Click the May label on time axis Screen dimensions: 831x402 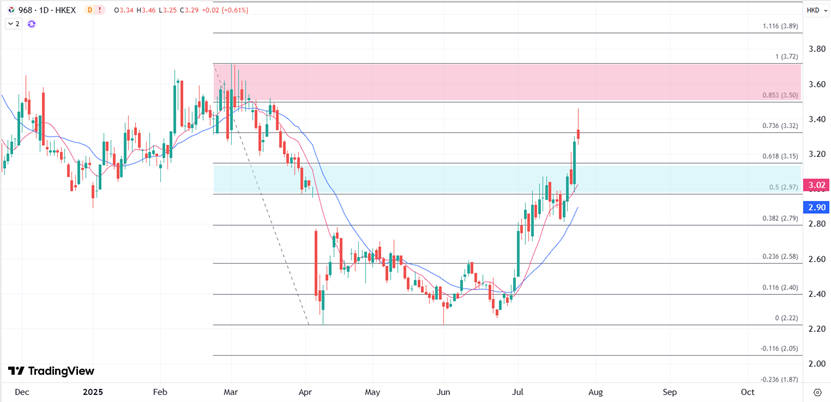373,392
